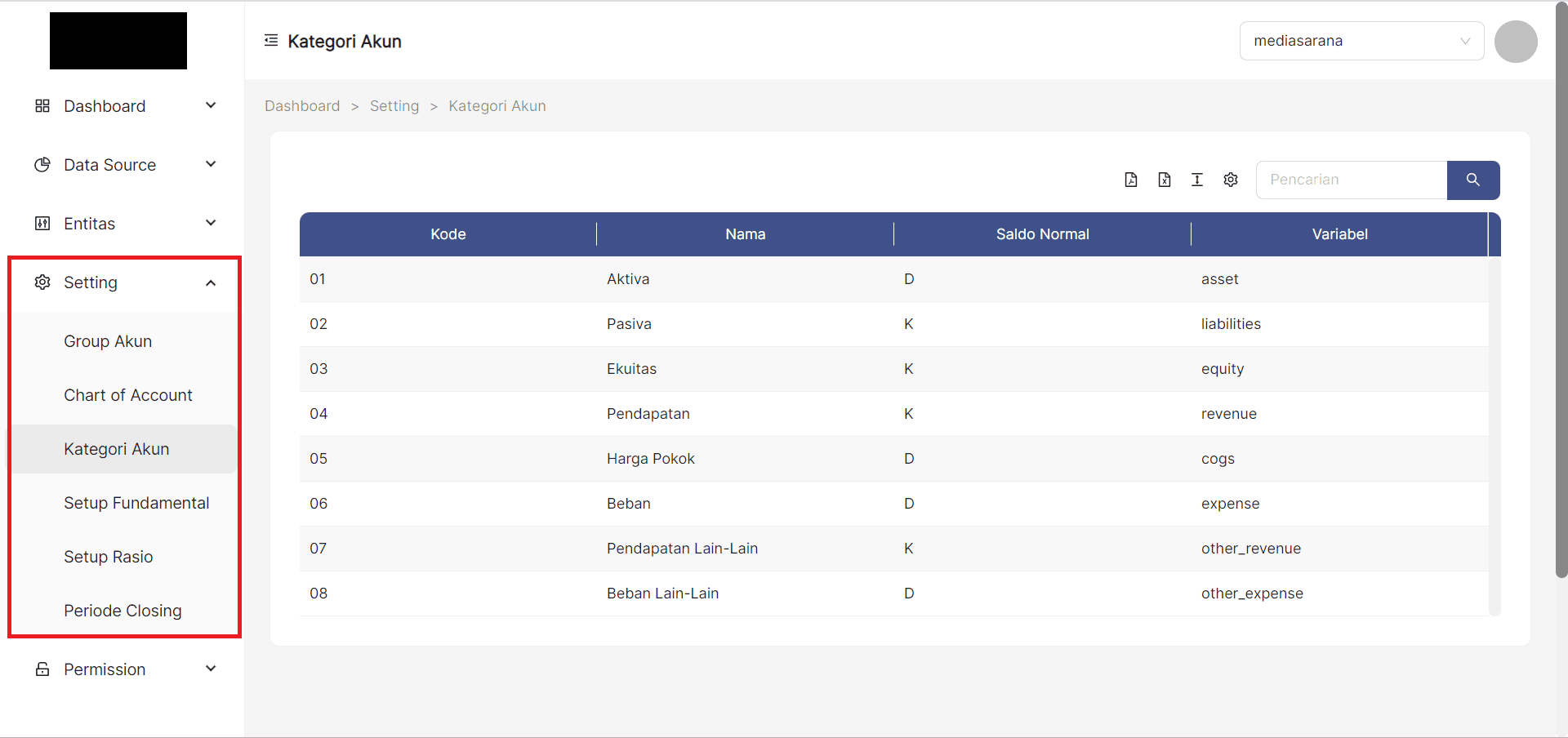Image resolution: width=1568 pixels, height=738 pixels.
Task: Collapse the Setting menu
Action: pyautogui.click(x=125, y=282)
